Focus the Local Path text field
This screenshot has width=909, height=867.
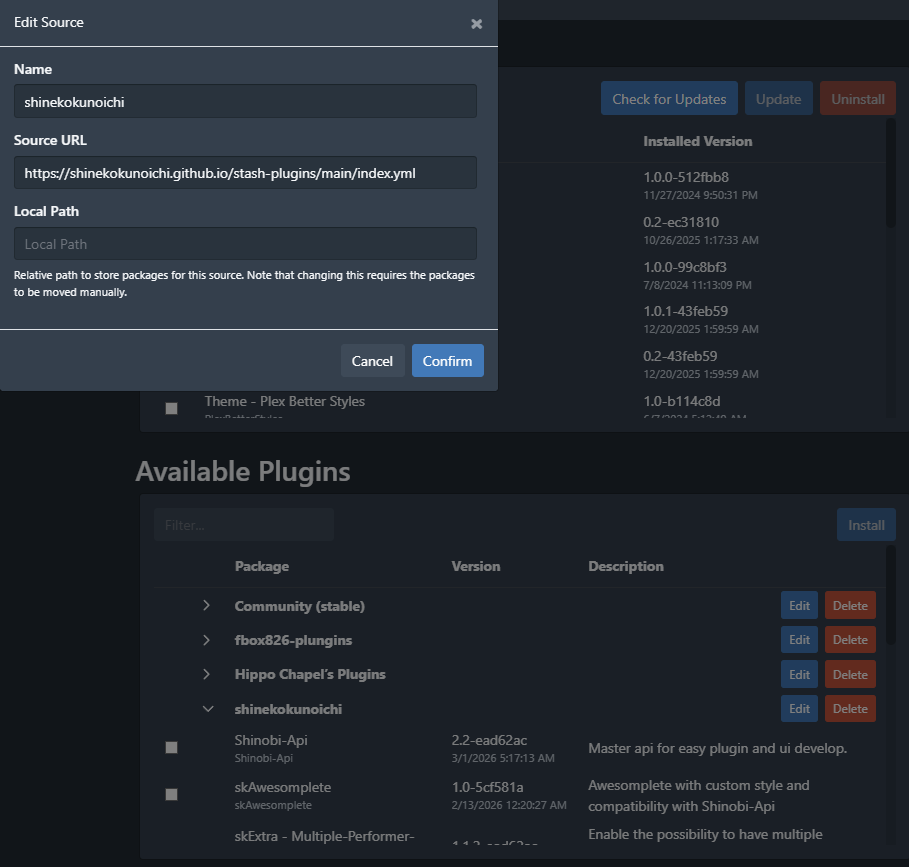pyautogui.click(x=245, y=244)
